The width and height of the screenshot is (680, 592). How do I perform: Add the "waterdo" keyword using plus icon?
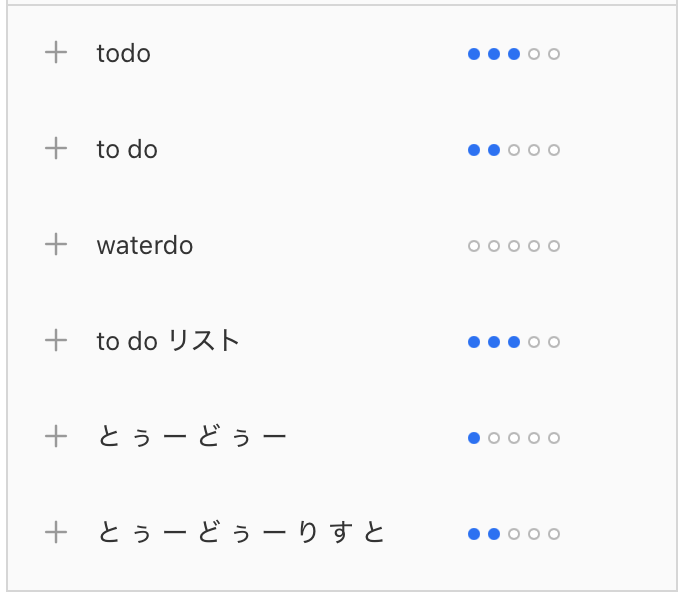pos(56,245)
